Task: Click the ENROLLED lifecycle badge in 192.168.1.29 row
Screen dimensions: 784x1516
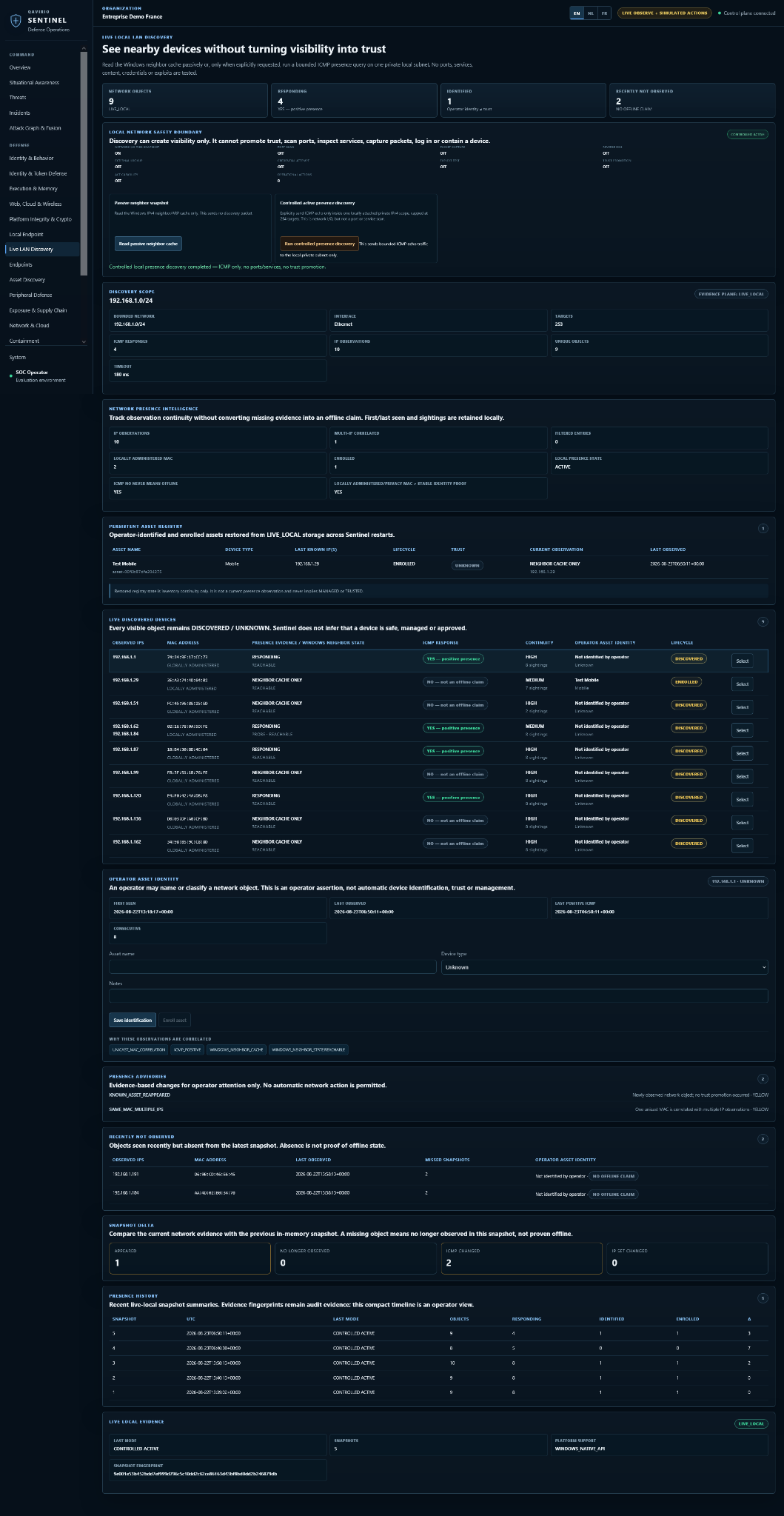Action: (x=686, y=681)
